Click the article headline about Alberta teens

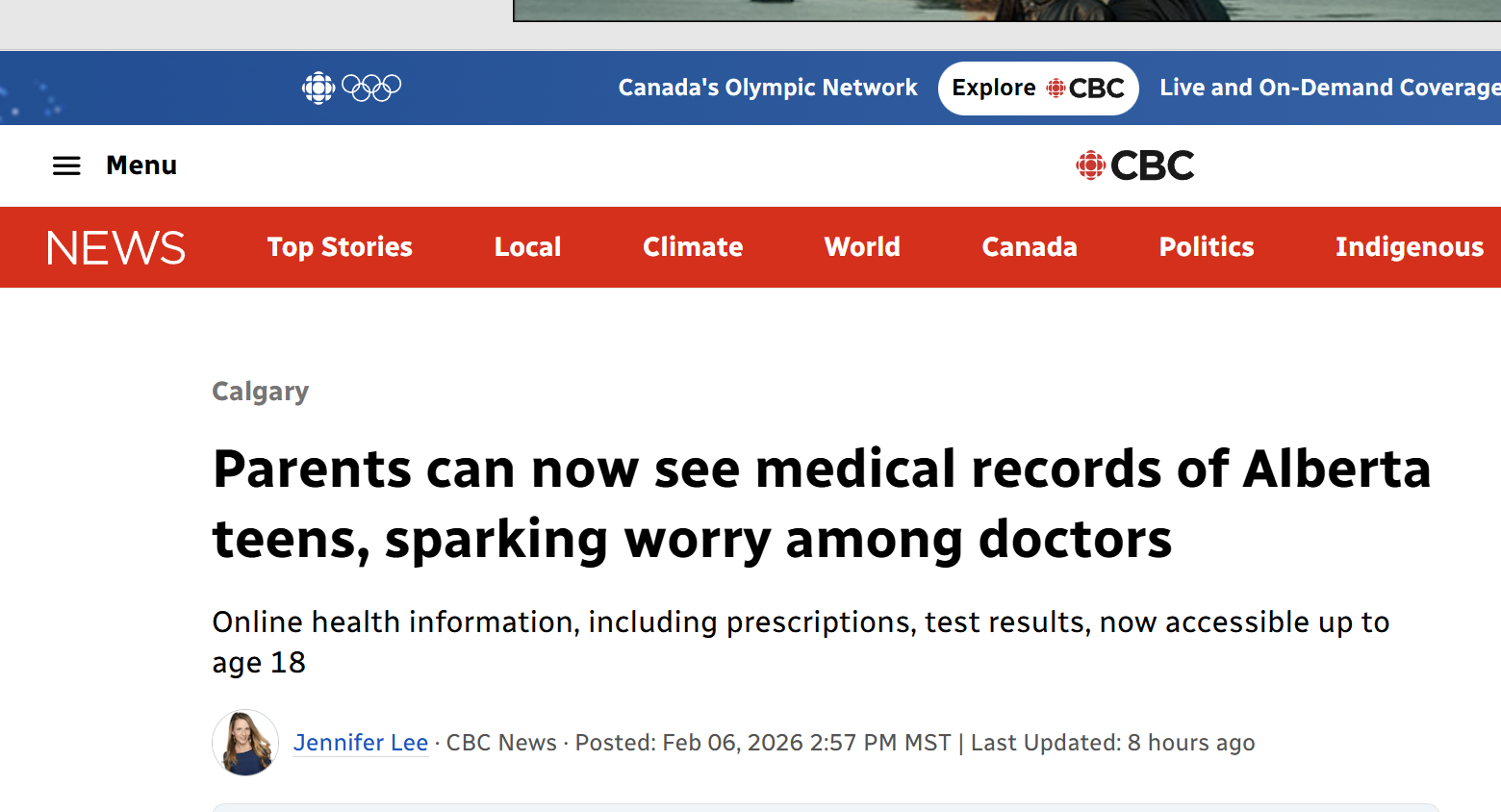[821, 503]
